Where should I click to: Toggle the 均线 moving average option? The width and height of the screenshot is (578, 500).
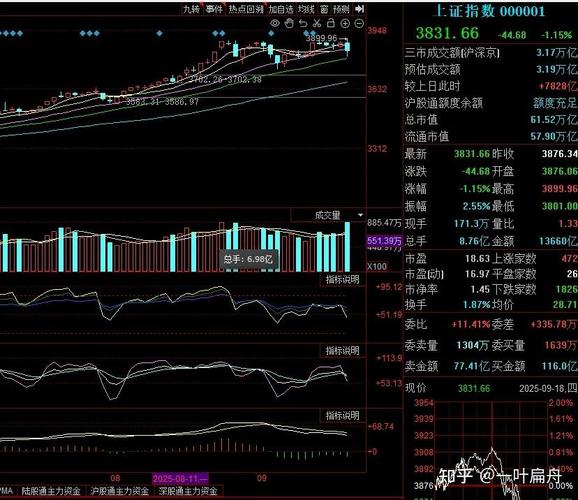click(x=306, y=9)
